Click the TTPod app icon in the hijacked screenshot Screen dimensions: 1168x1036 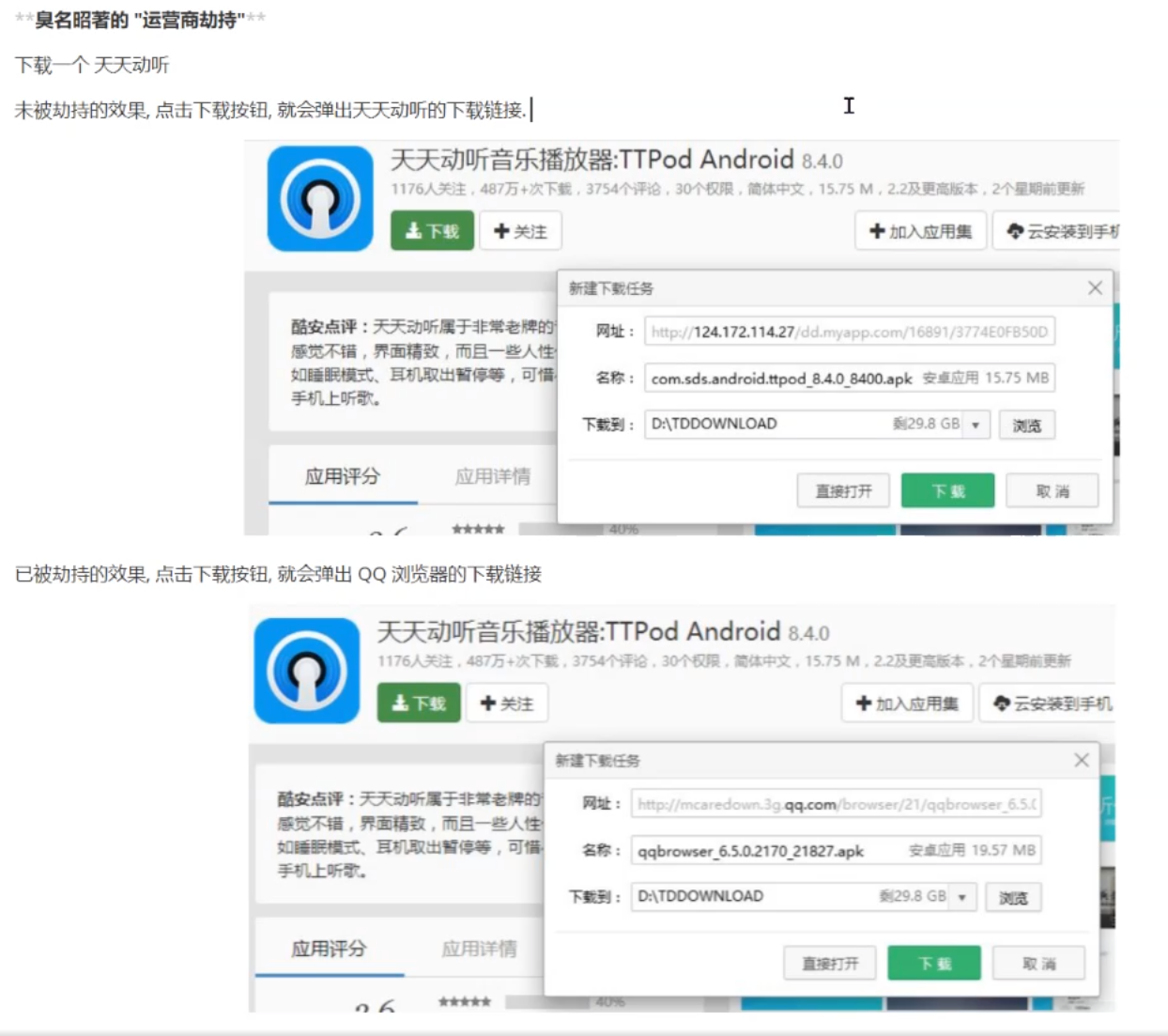[307, 671]
